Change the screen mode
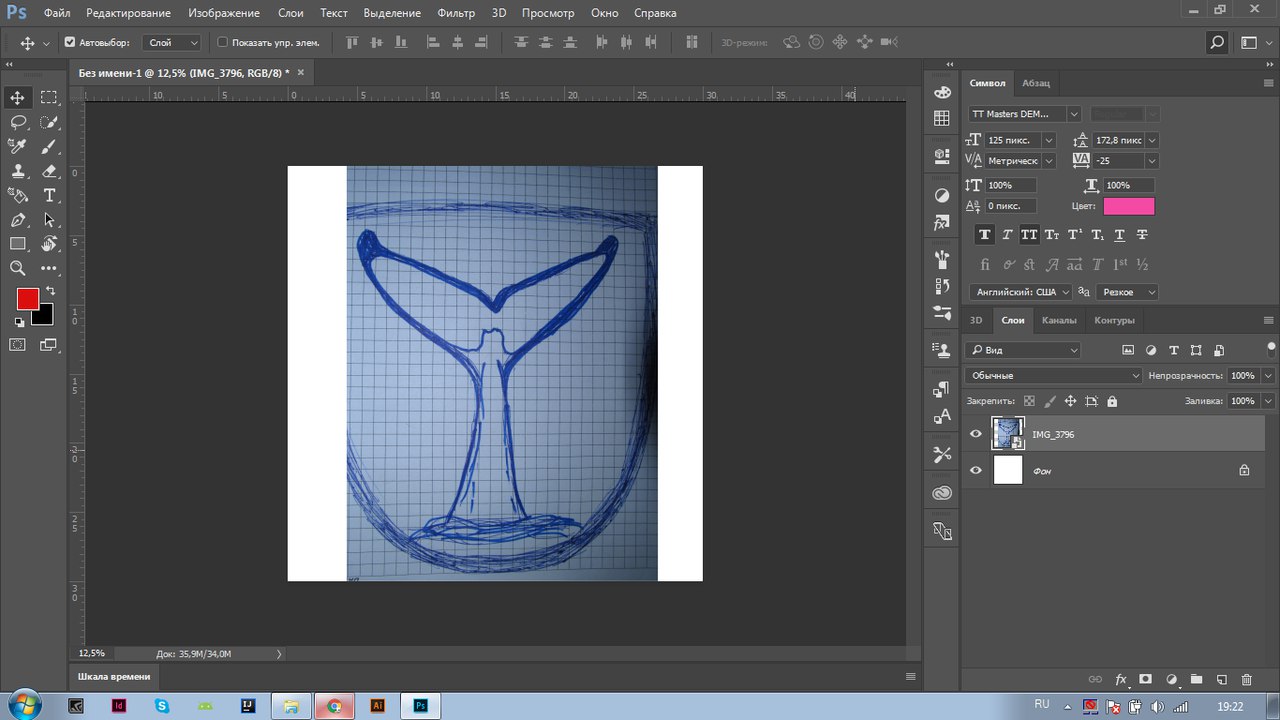Screen dimensions: 1280x720 (x=49, y=345)
